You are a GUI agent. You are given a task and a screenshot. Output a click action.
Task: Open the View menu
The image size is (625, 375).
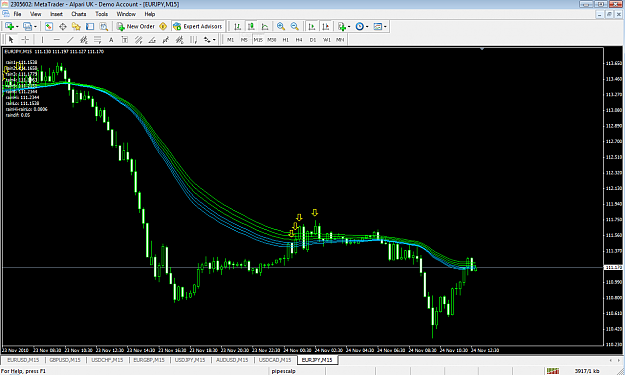[x=35, y=14]
